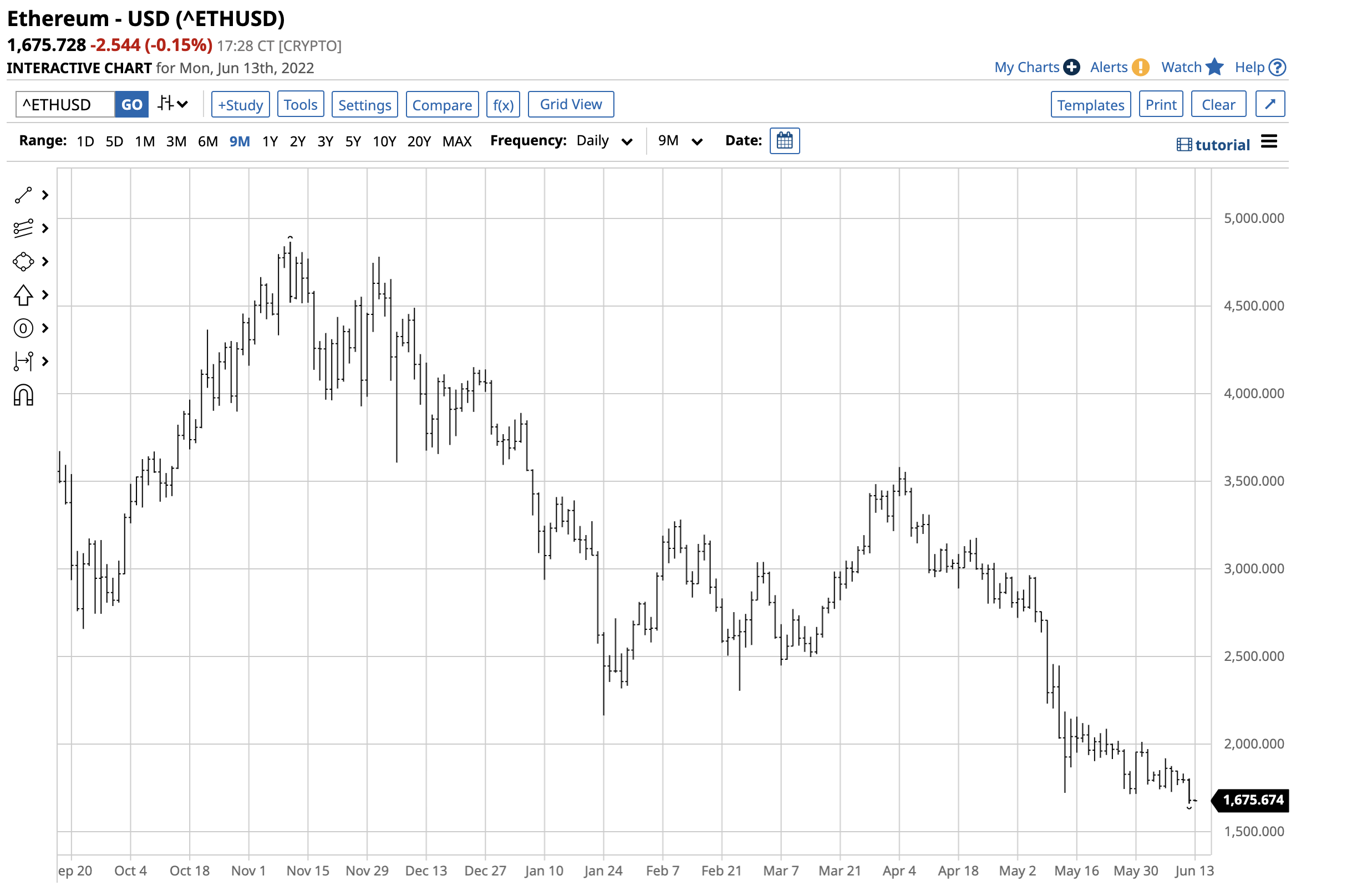Open the +Study menu
The image size is (1352, 896).
click(241, 105)
